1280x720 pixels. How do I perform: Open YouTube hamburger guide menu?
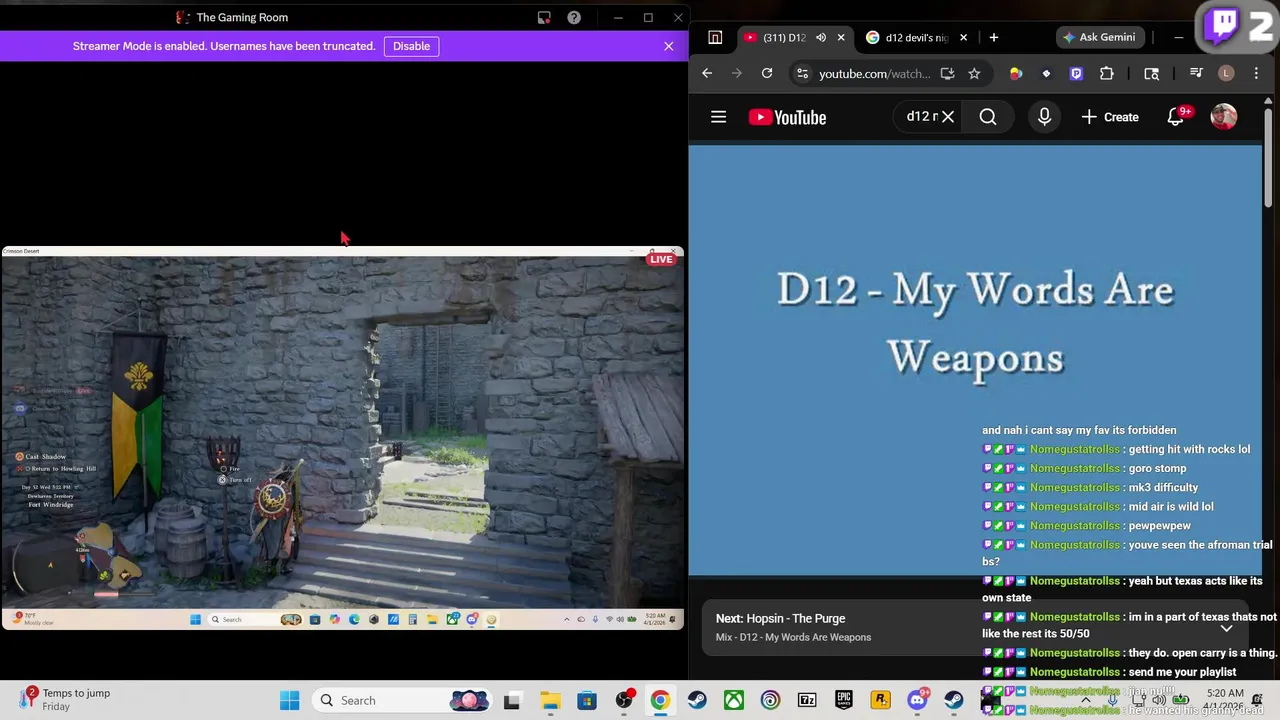tap(718, 117)
